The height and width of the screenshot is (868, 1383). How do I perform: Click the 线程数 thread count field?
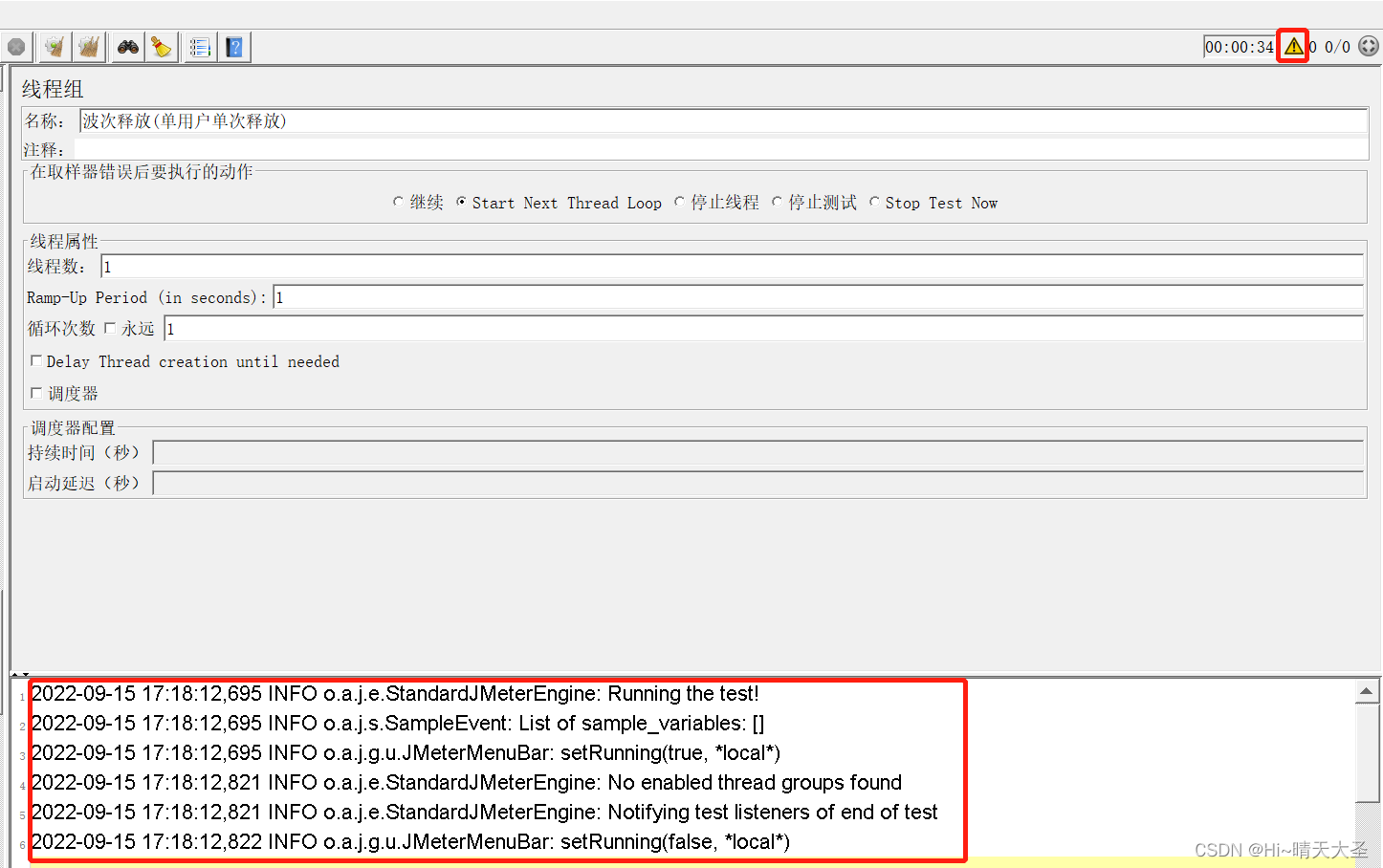pos(732,267)
